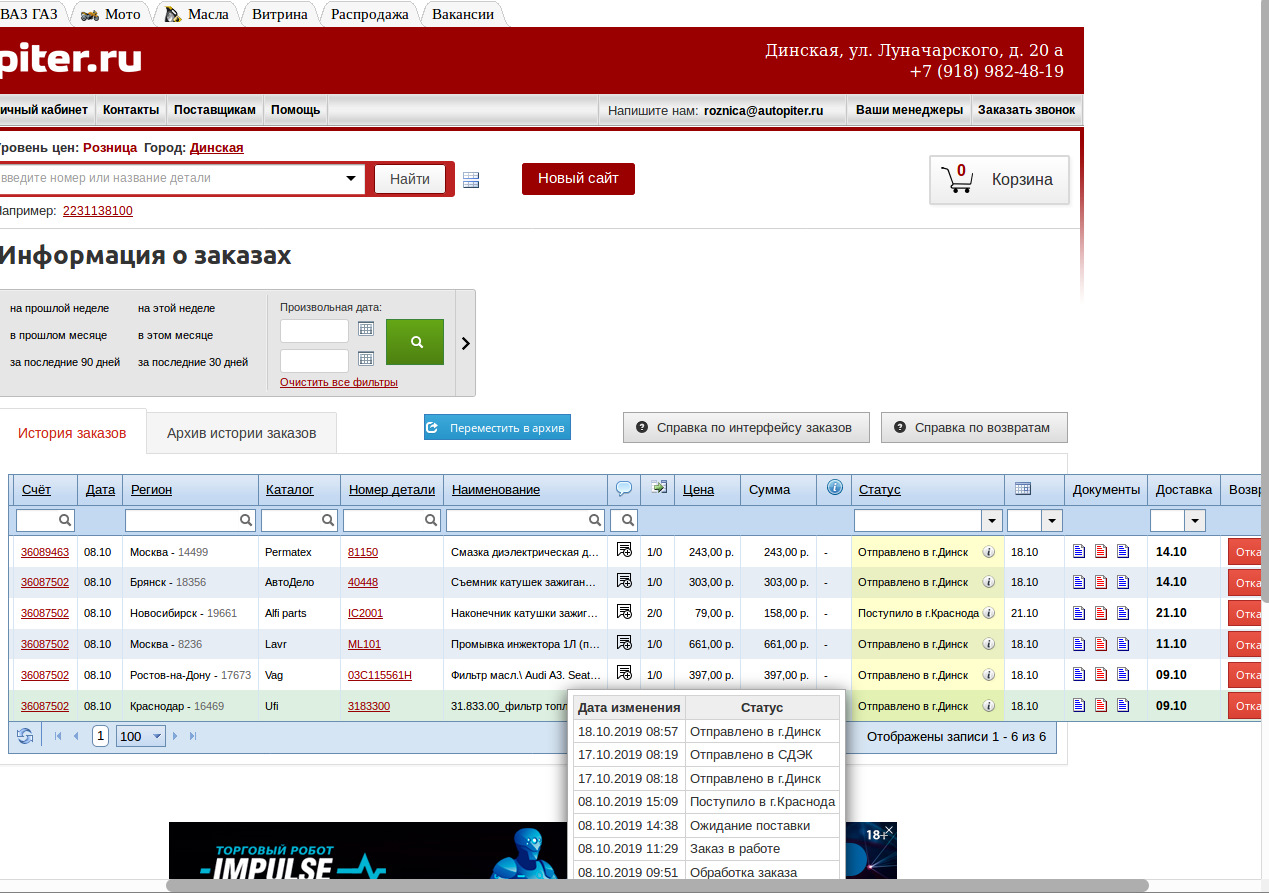
Task: Add comment icon for Alfi parts row
Action: coord(624,612)
